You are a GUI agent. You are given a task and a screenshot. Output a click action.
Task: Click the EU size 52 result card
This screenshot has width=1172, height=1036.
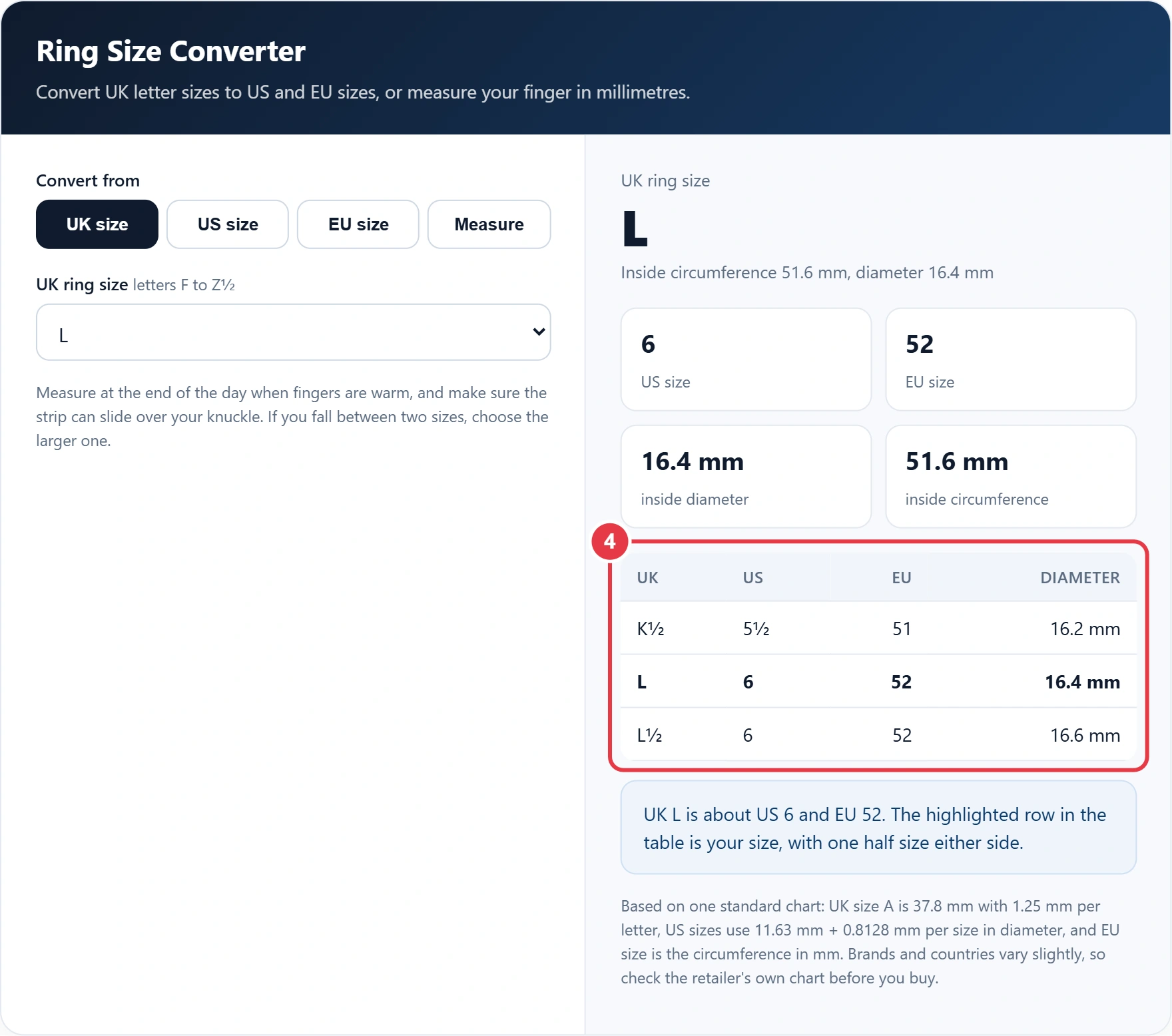click(x=1011, y=360)
